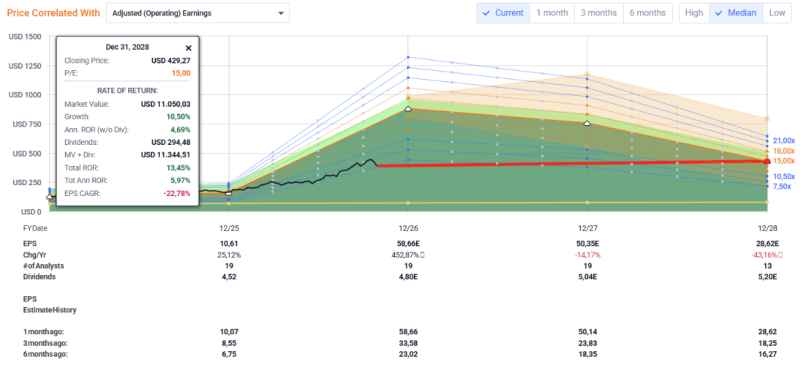Click the 21,00x P/E line label

[784, 140]
